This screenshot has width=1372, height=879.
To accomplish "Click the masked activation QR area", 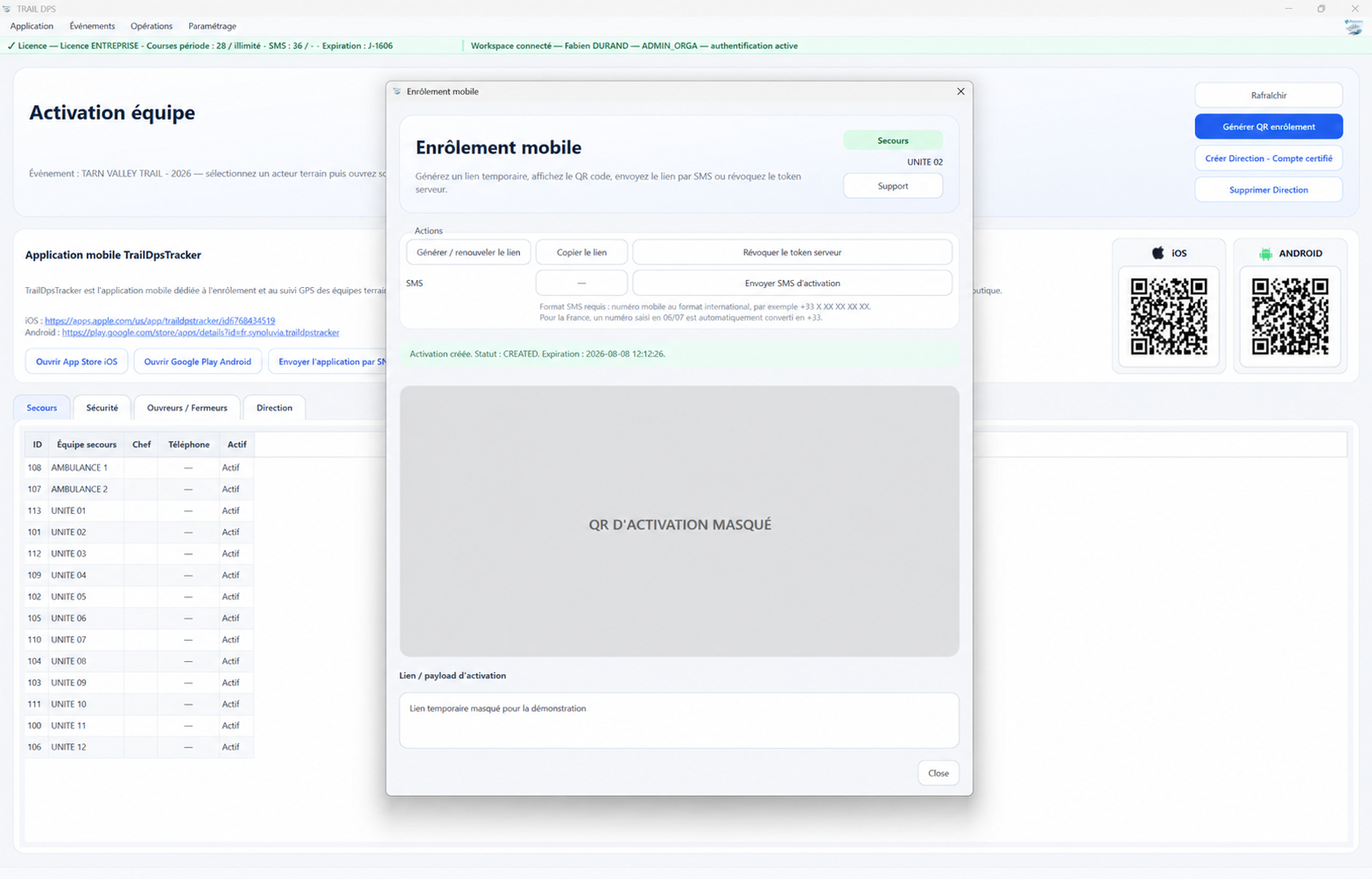I will [x=679, y=521].
